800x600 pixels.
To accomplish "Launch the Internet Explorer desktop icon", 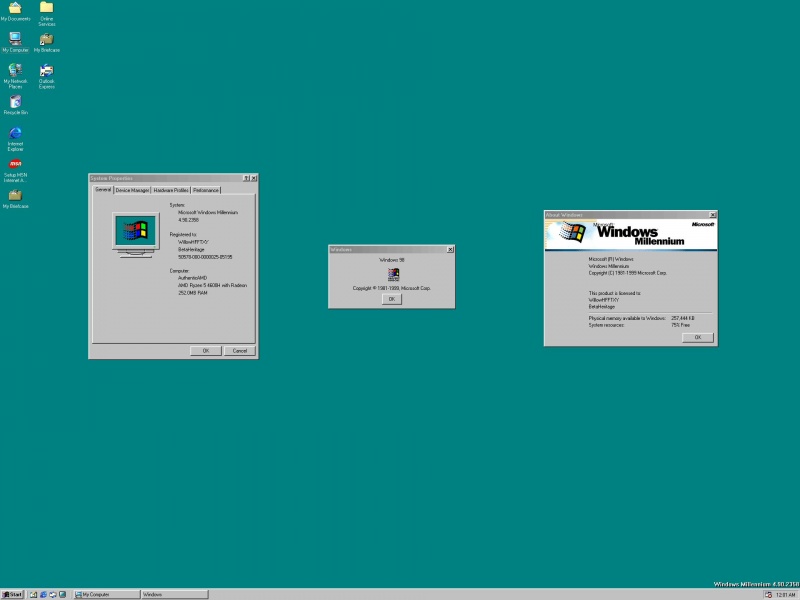I will (15, 139).
